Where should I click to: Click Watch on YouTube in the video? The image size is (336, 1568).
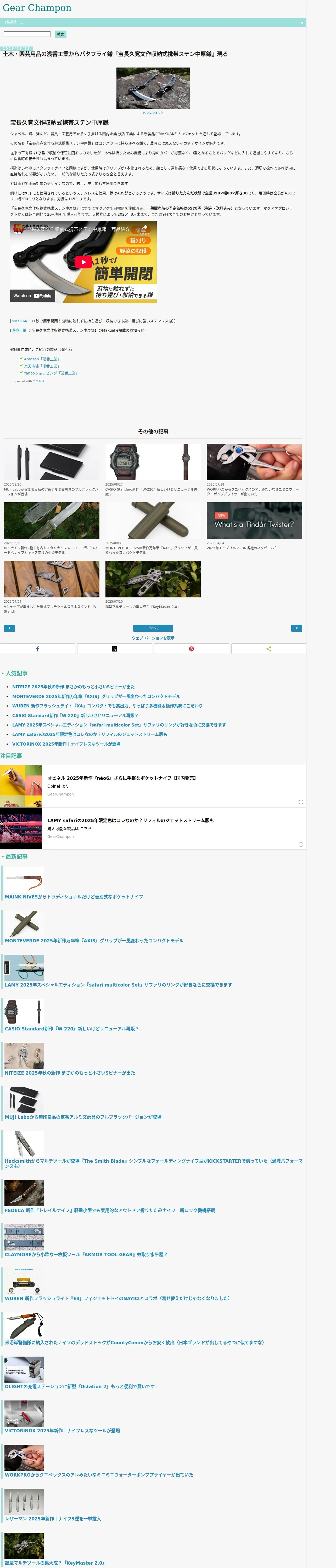tap(32, 296)
